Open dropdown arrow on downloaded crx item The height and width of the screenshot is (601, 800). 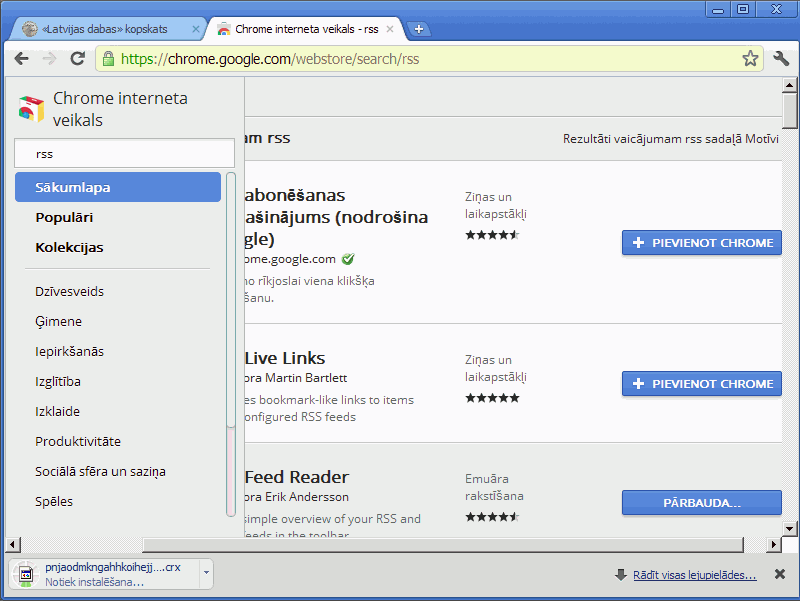(206, 572)
